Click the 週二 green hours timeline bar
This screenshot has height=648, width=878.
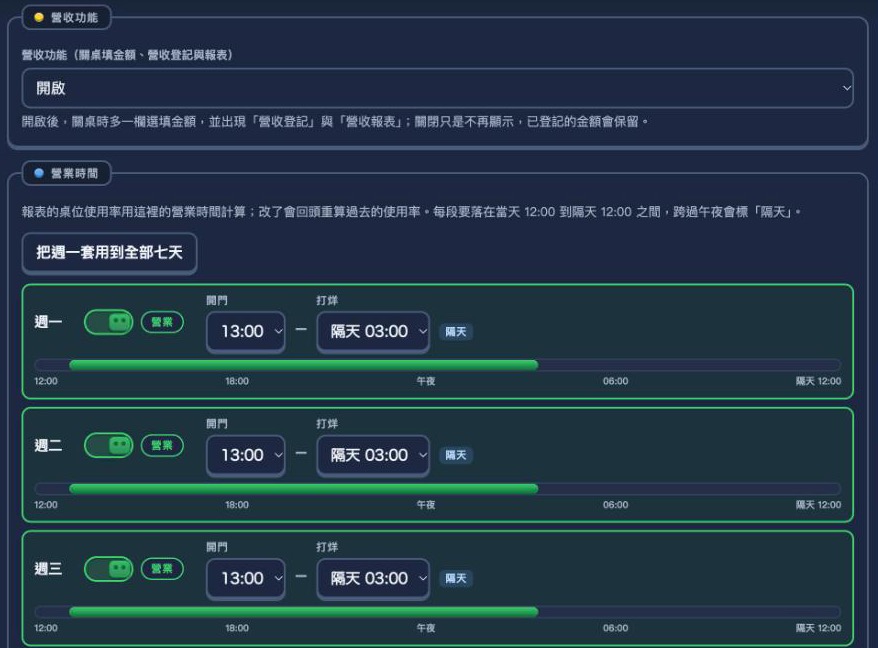[x=303, y=488]
